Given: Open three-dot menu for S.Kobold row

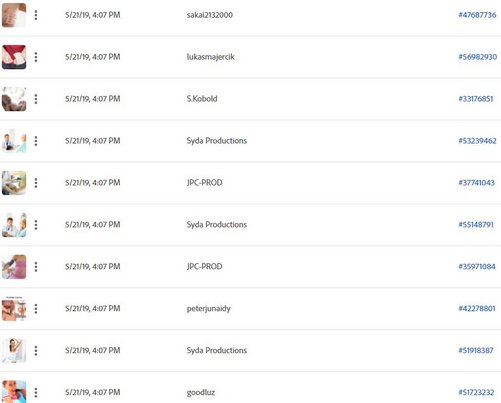Looking at the screenshot, I should pos(36,99).
